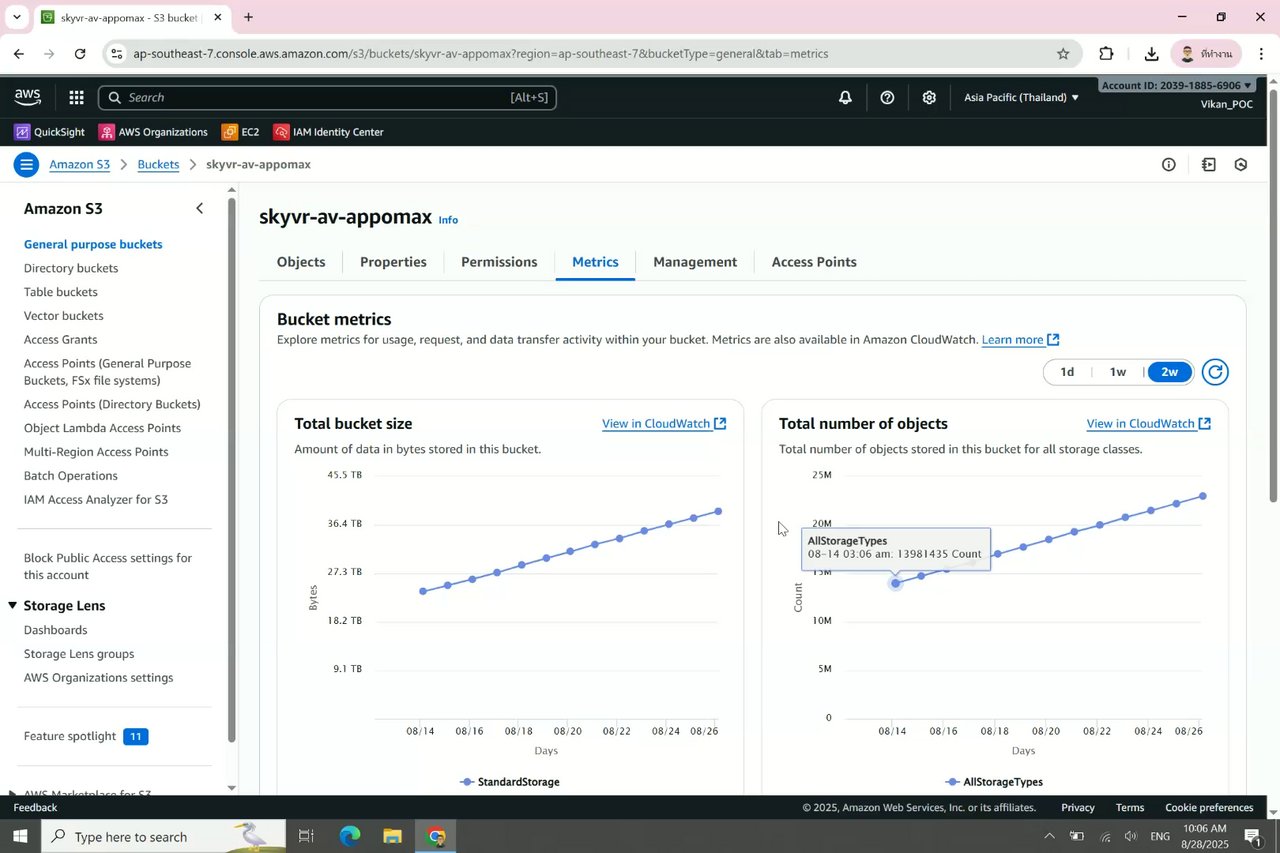Switch to the Properties tab
The width and height of the screenshot is (1280, 853).
[x=393, y=262]
